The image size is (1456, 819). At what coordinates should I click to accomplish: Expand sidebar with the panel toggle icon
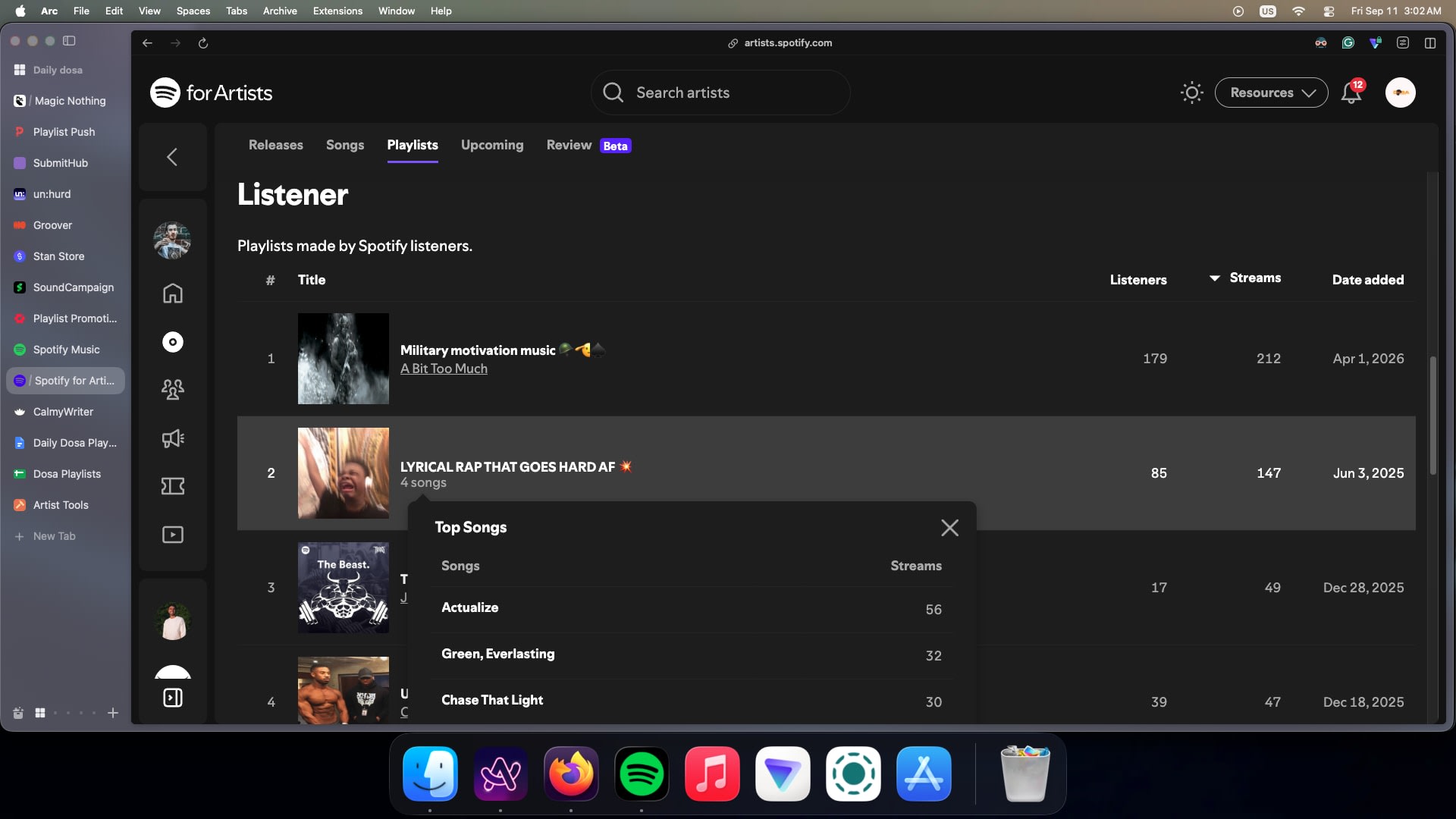pos(173,698)
